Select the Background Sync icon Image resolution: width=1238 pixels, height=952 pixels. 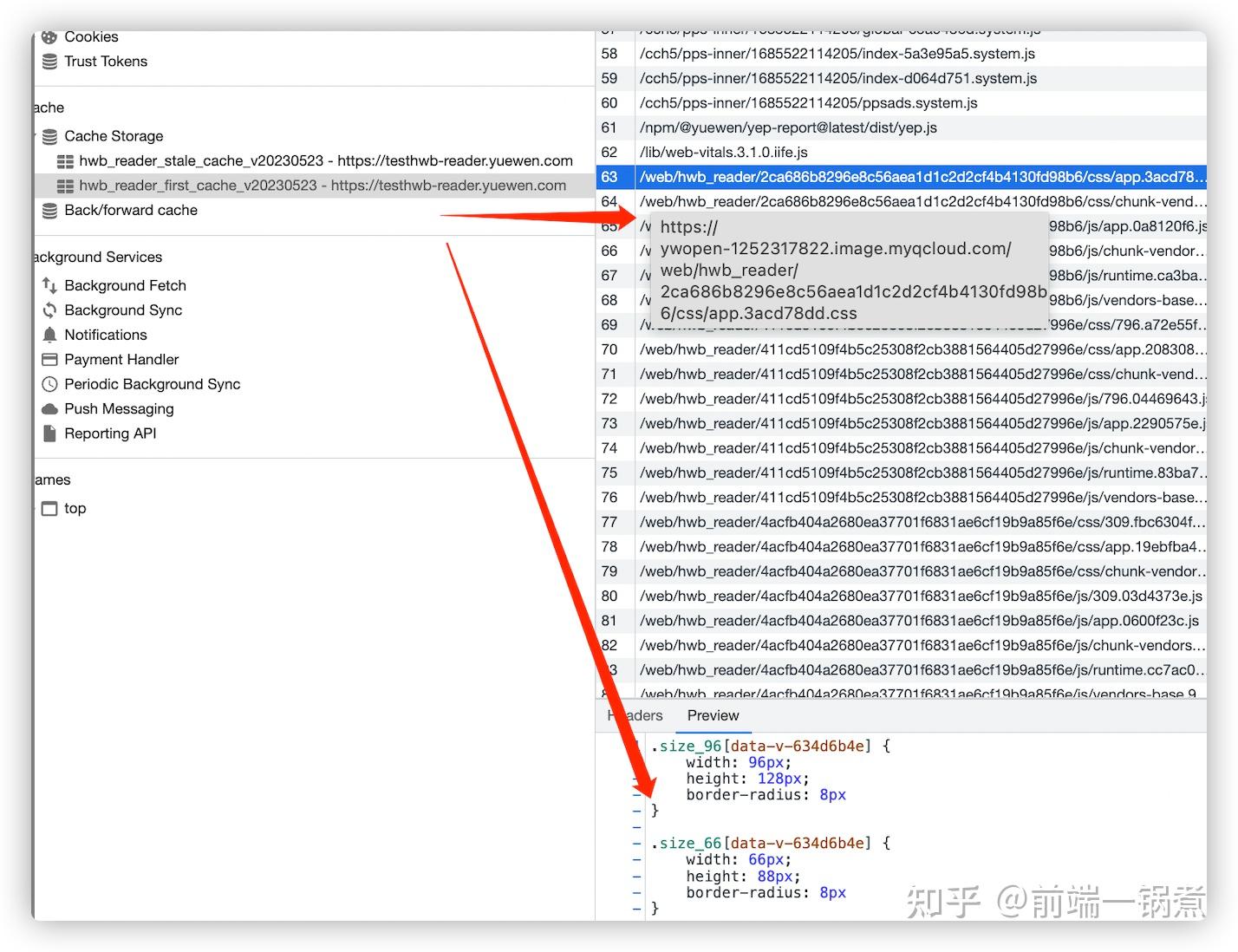pyautogui.click(x=49, y=310)
